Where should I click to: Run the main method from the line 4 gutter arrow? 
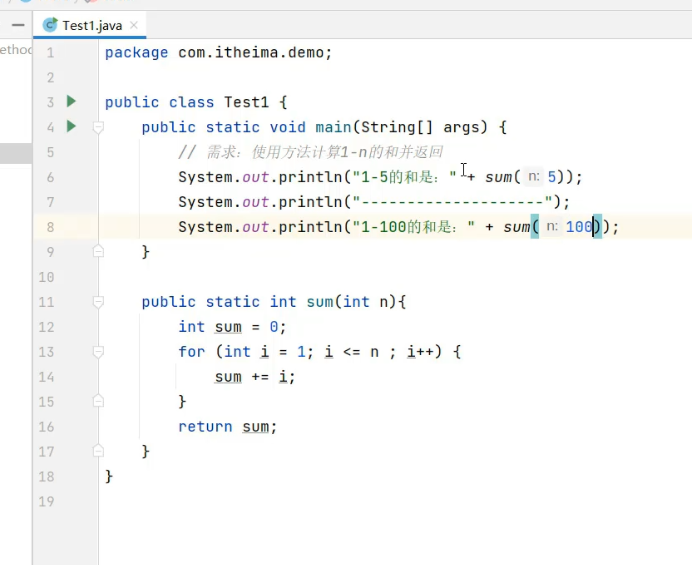[x=71, y=127]
